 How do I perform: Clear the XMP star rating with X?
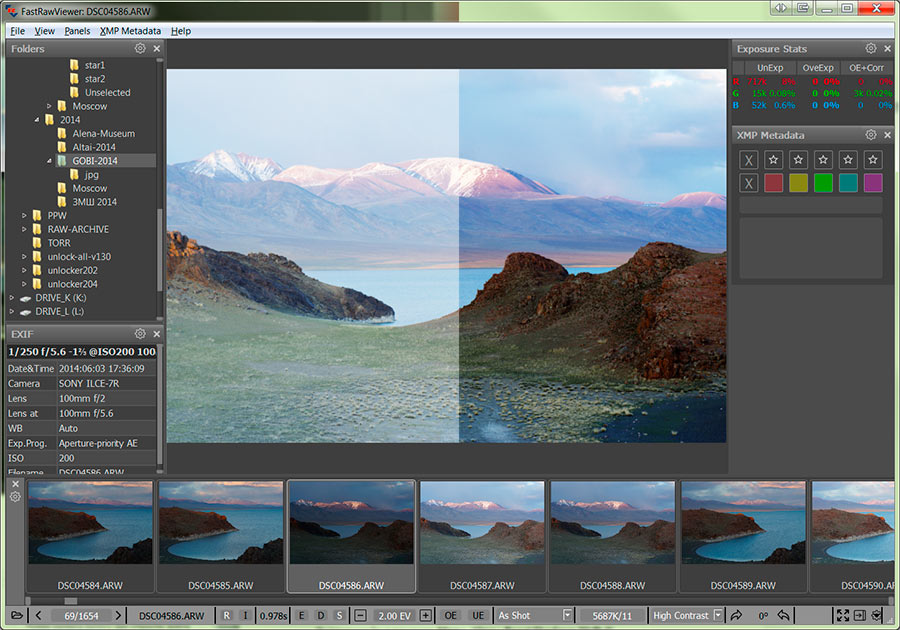(749, 160)
